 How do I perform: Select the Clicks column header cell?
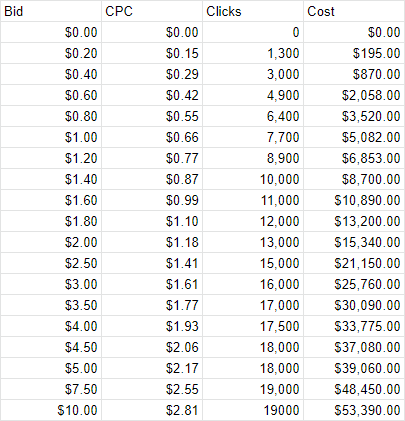tap(253, 11)
